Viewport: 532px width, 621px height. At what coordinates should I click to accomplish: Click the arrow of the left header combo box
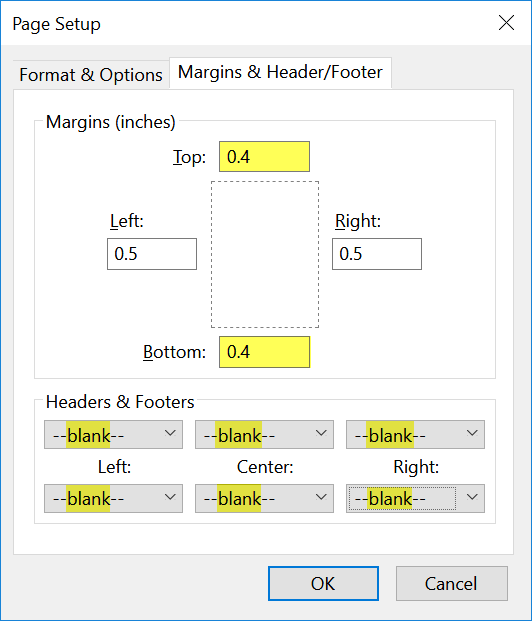(170, 433)
